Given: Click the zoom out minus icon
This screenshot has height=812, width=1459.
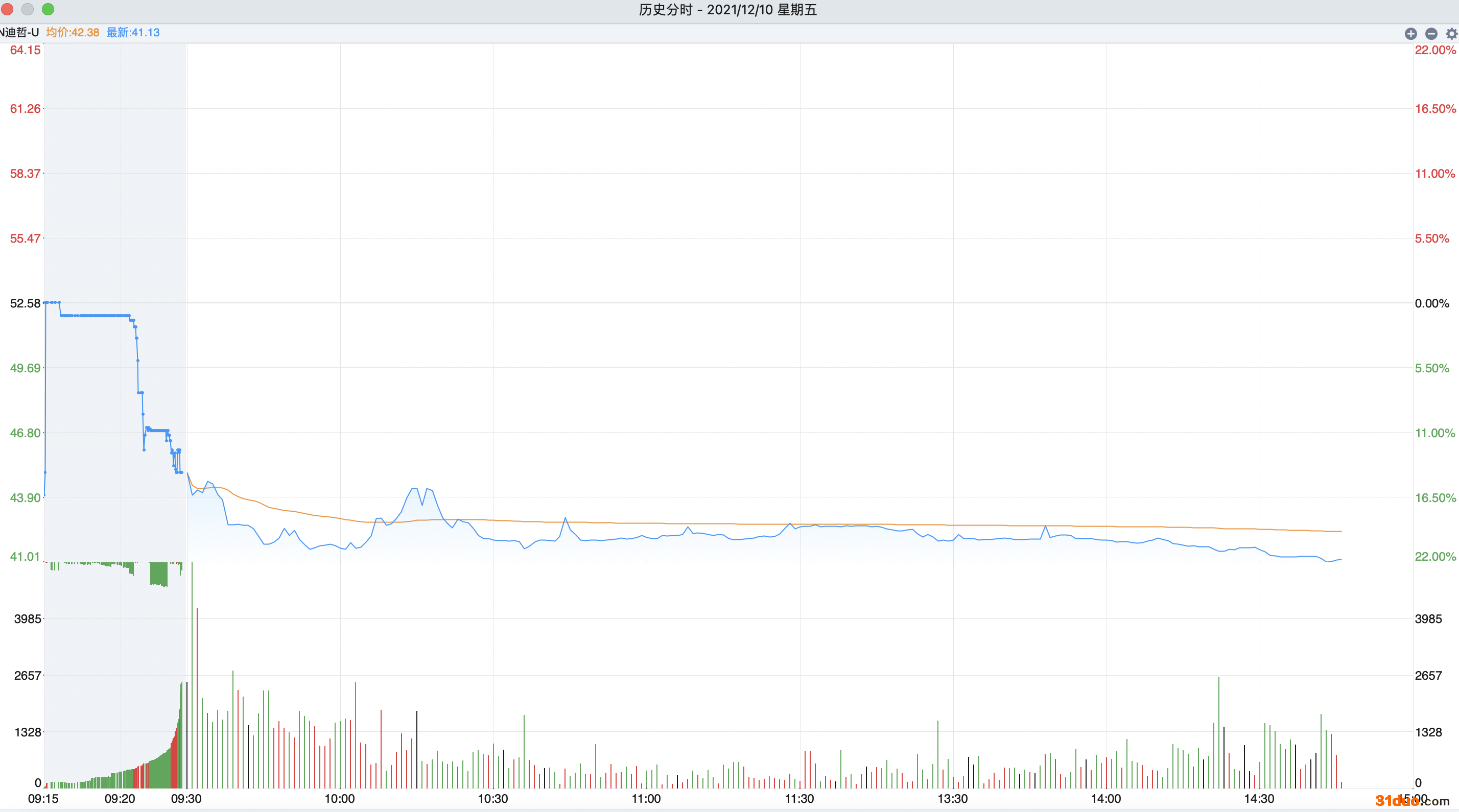Looking at the screenshot, I should (1431, 33).
